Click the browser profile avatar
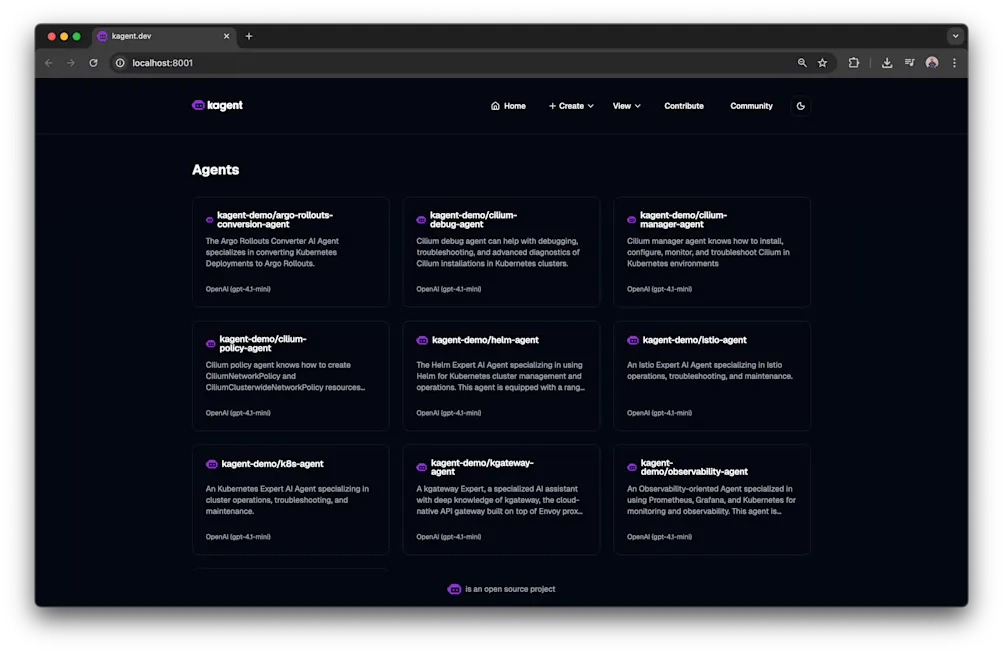Screen dimensions: 1003x653 [931, 62]
